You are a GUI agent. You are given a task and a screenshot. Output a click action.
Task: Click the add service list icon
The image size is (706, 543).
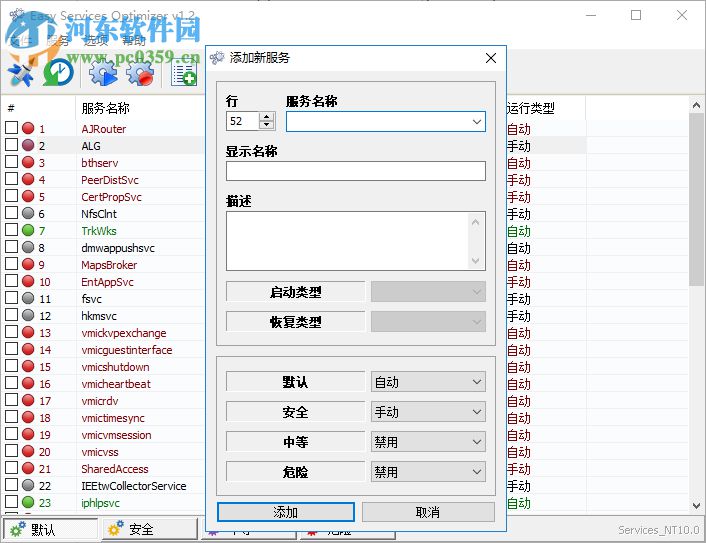pyautogui.click(x=184, y=74)
